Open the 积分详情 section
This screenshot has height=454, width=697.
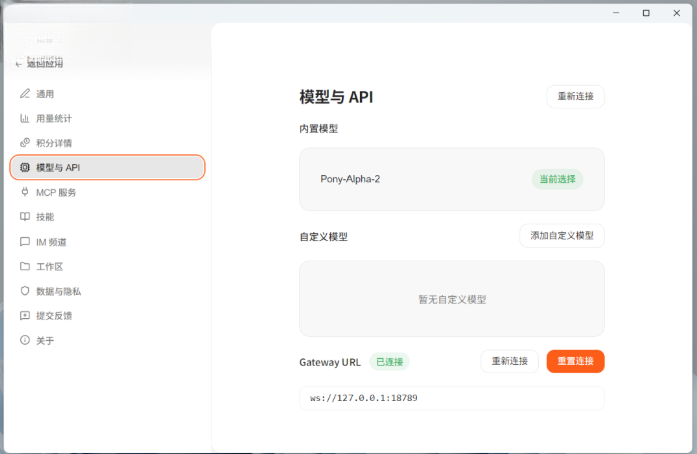pyautogui.click(x=107, y=143)
